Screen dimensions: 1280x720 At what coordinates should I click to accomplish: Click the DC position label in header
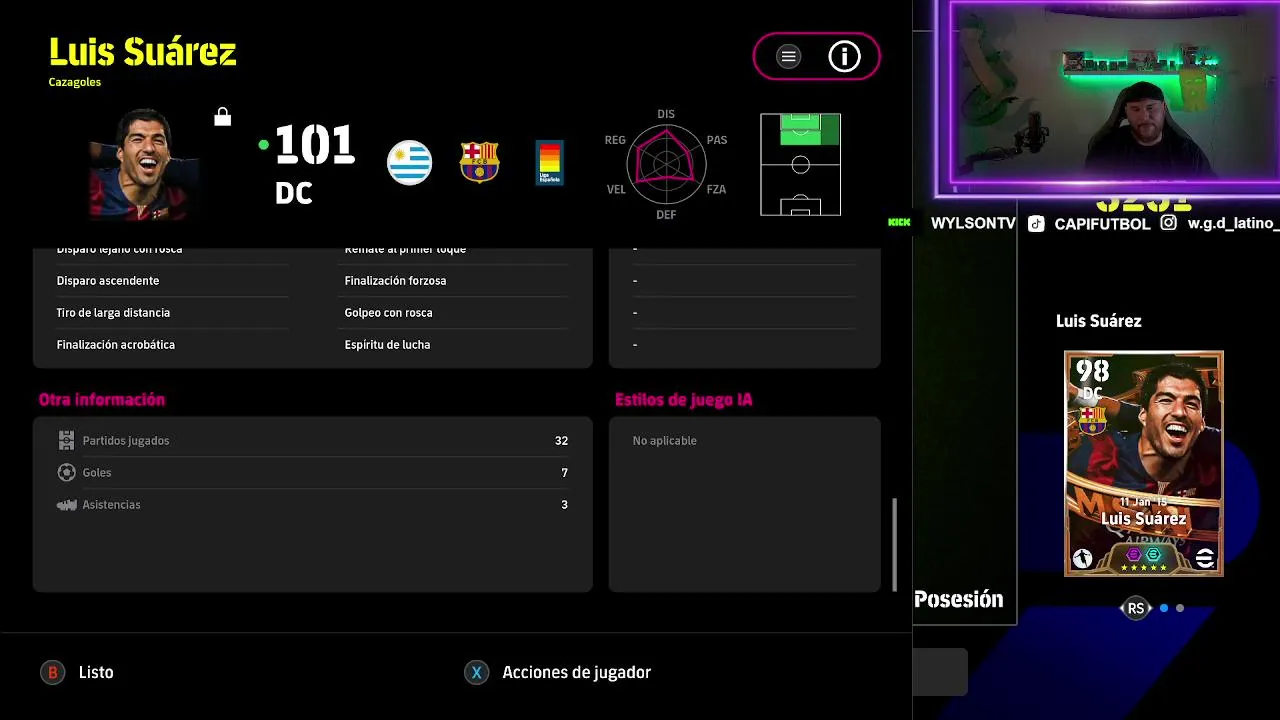tap(294, 192)
